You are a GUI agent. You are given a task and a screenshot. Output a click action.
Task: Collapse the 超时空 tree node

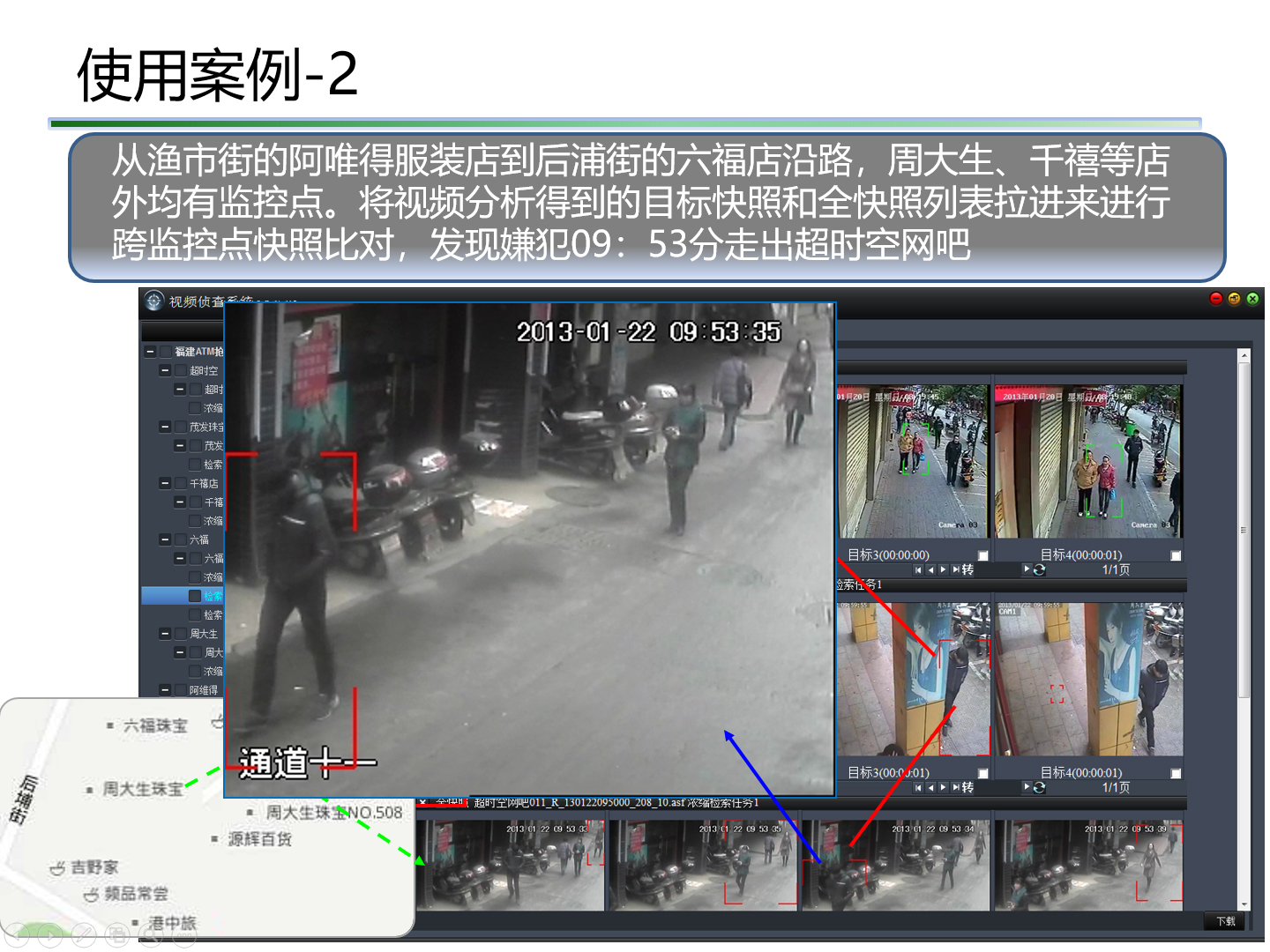click(165, 371)
